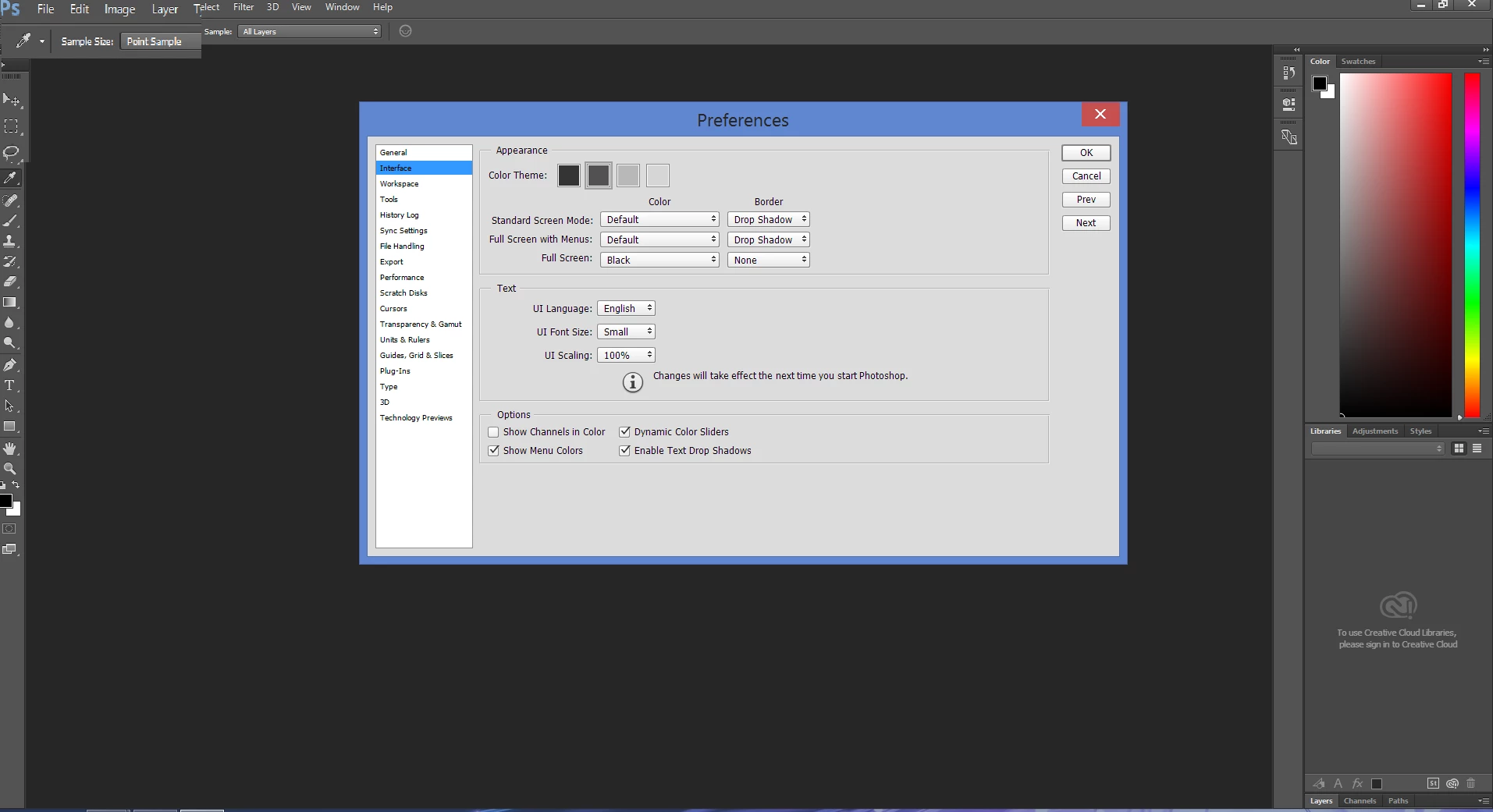Switch to the Paths tab
1493x812 pixels.
coord(1398,801)
